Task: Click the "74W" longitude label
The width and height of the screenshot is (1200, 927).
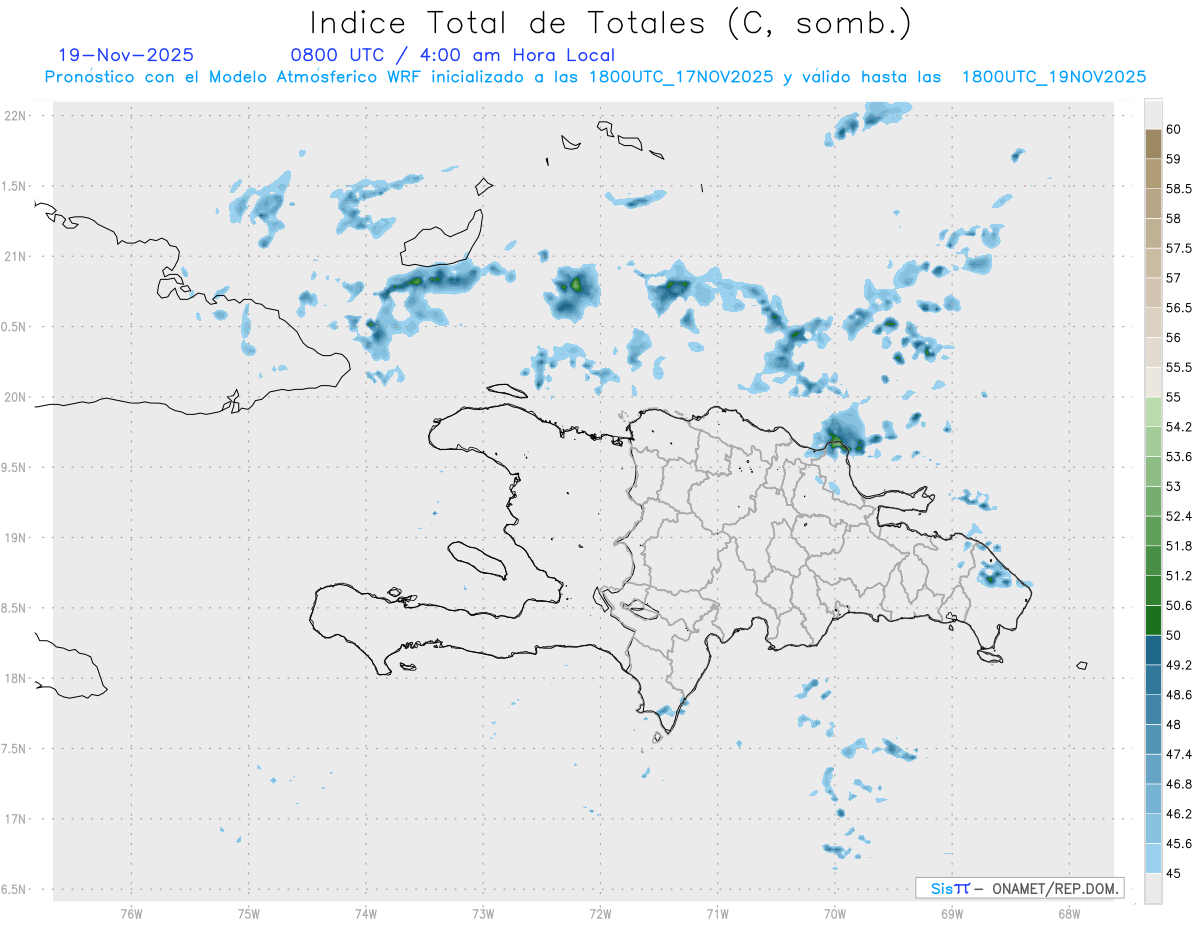Action: coord(366,913)
